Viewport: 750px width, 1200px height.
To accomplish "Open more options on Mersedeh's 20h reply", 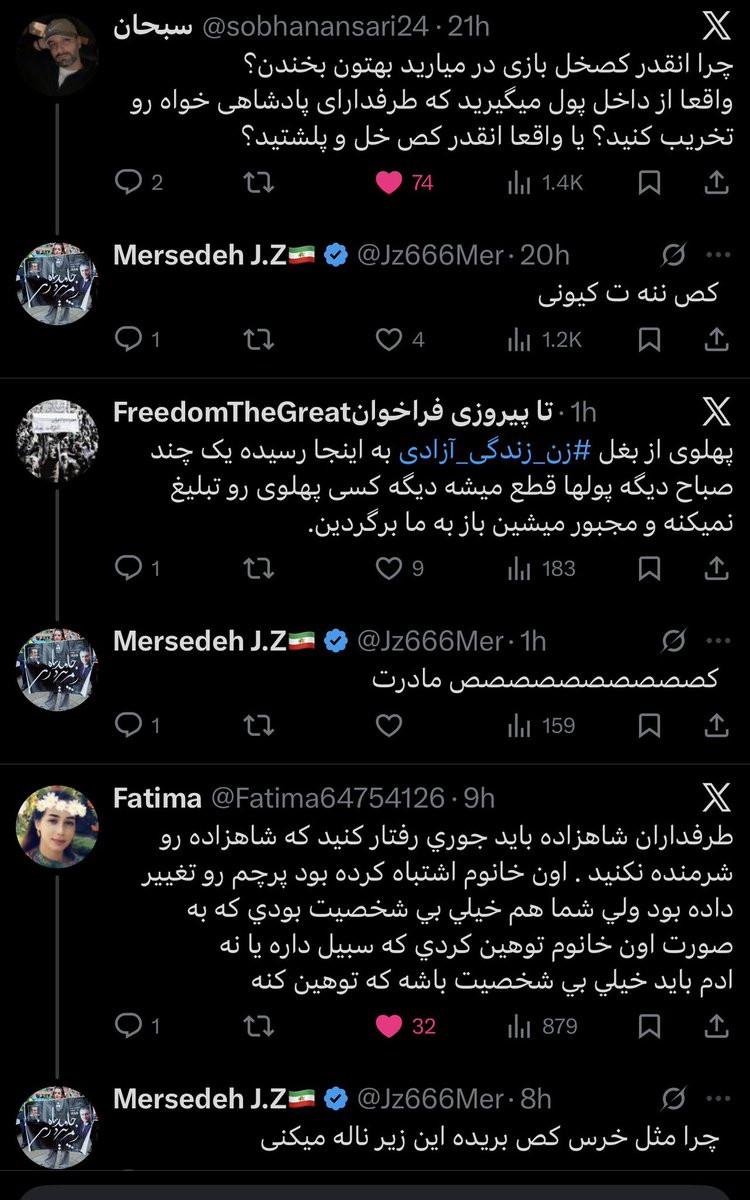I will [x=716, y=255].
